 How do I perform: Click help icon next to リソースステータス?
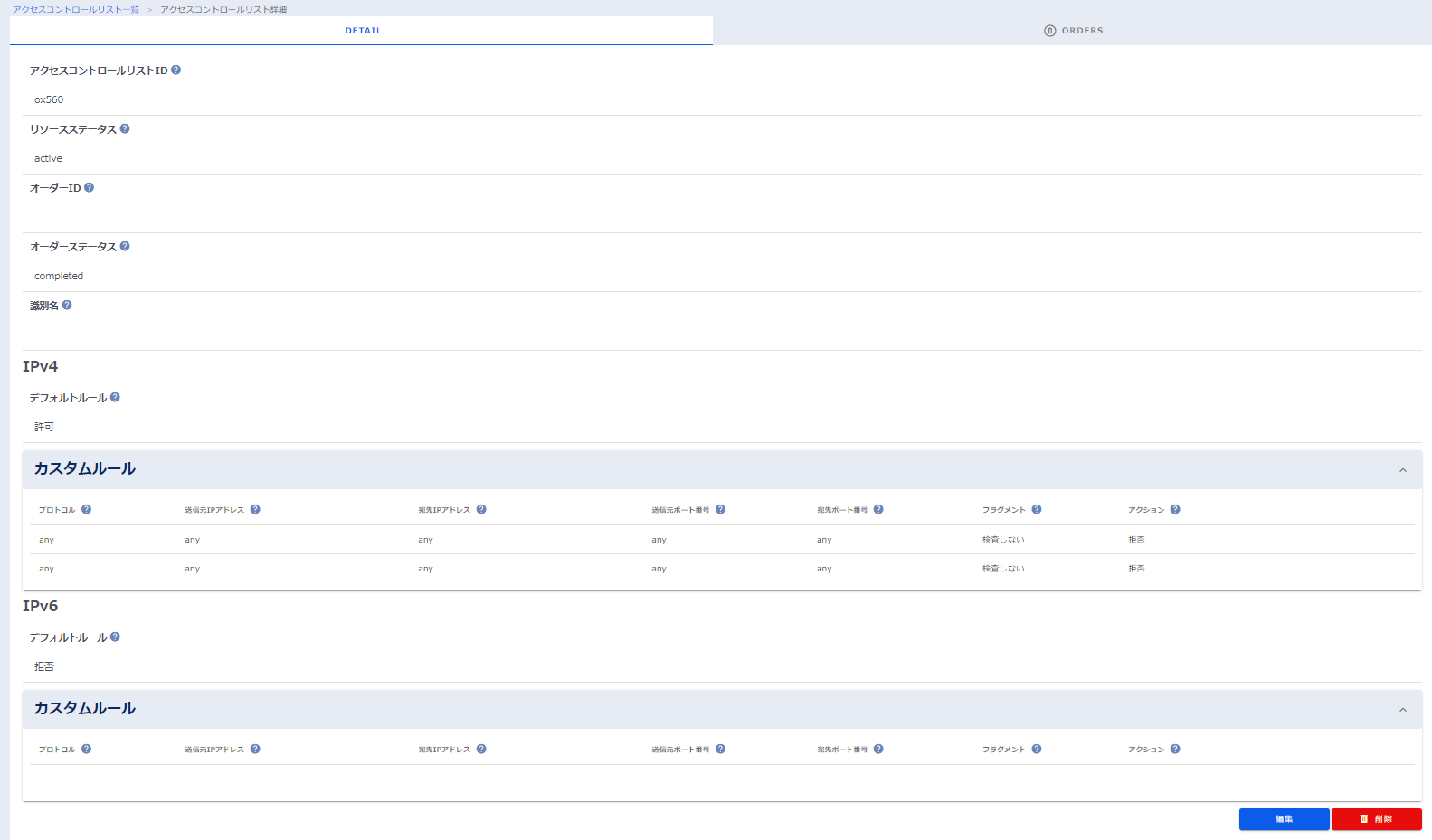[125, 128]
